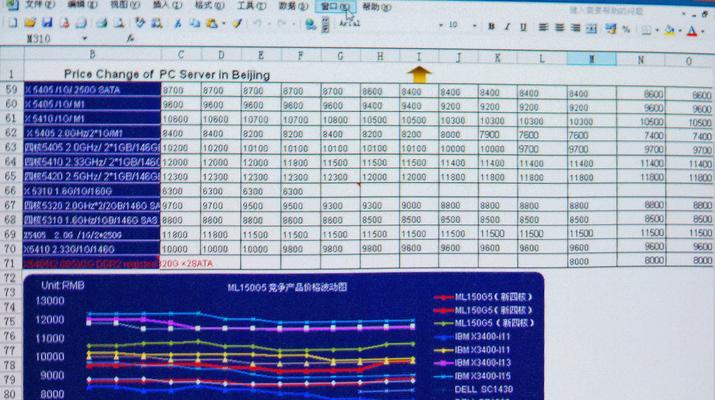Viewport: 715px width, 400px height.
Task: Open the 帮助 (Help) menu
Action: pos(376,7)
